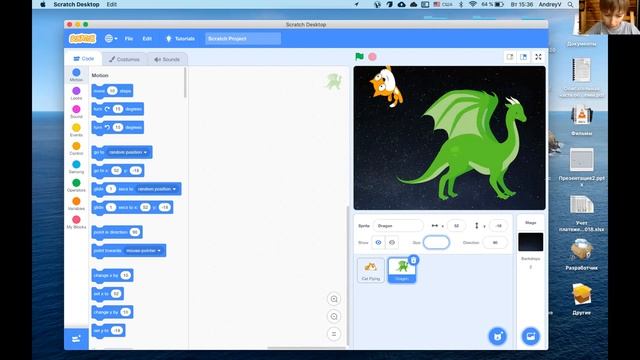Click the sprite Direction field
The width and height of the screenshot is (640, 360).
495,242
